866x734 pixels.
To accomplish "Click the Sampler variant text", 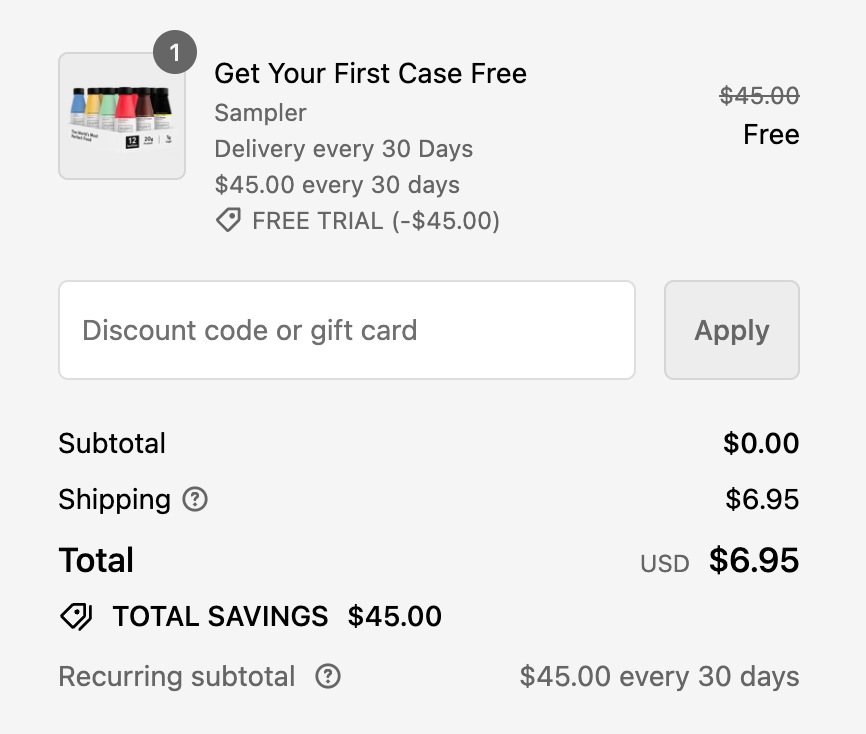I will [260, 113].
